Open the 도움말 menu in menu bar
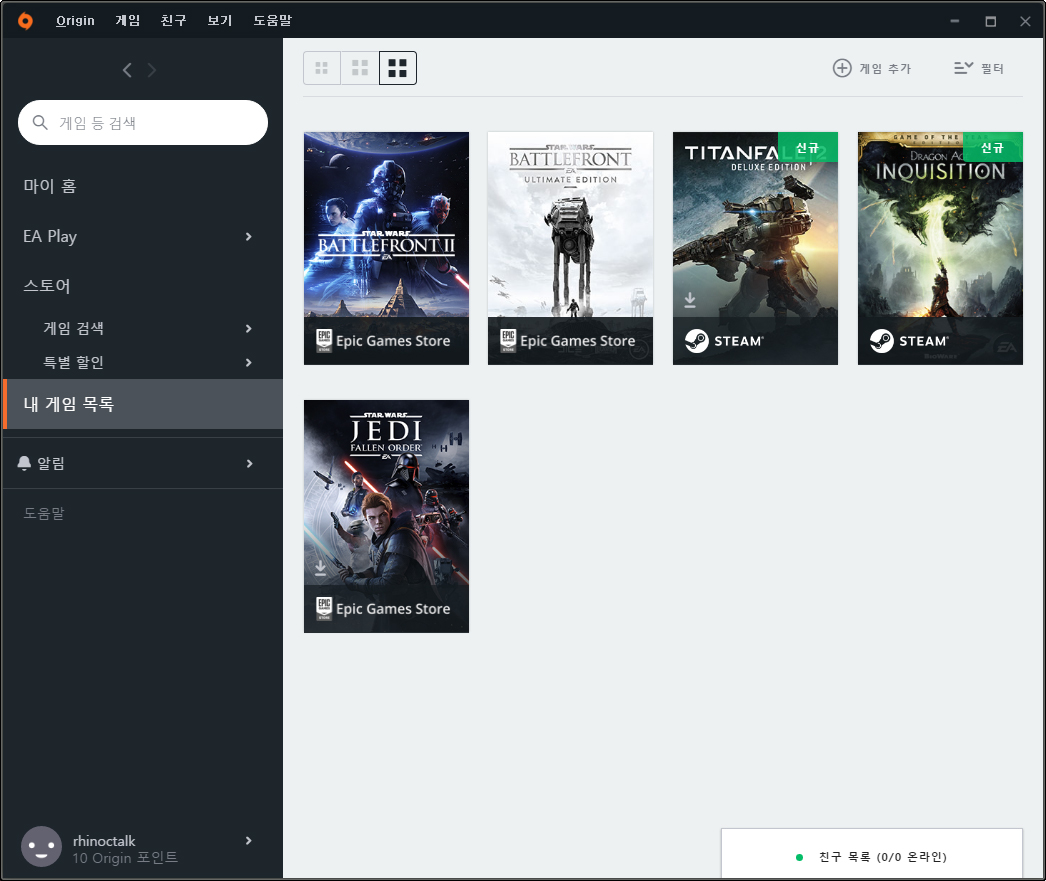Screen dimensions: 1046x881 tap(272, 21)
